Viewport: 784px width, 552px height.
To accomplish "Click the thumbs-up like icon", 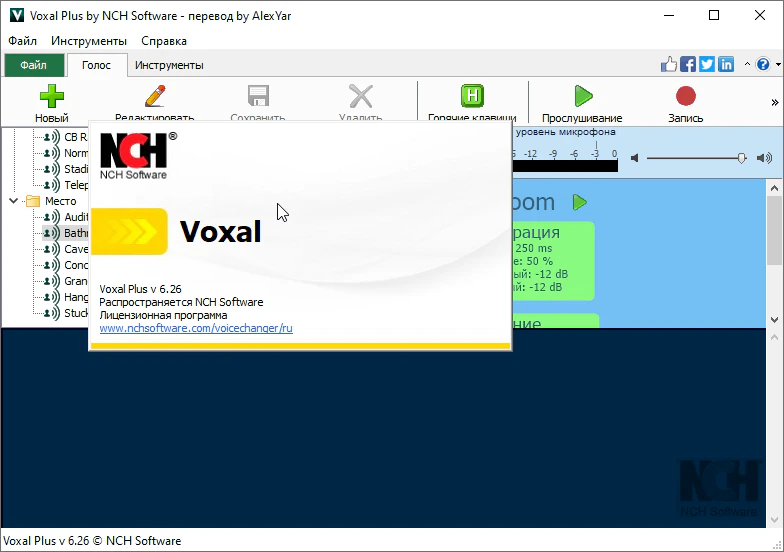I will tap(669, 65).
